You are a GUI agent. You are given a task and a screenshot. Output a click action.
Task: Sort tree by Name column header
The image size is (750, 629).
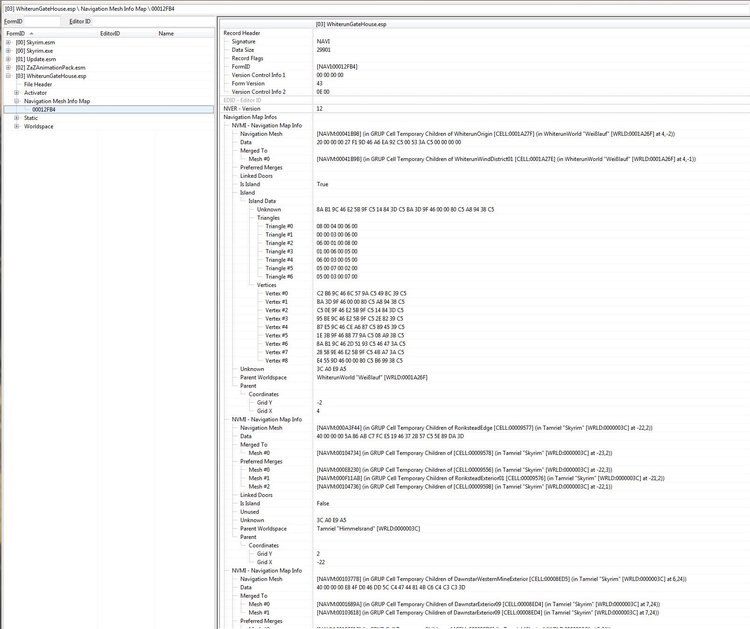(x=186, y=33)
